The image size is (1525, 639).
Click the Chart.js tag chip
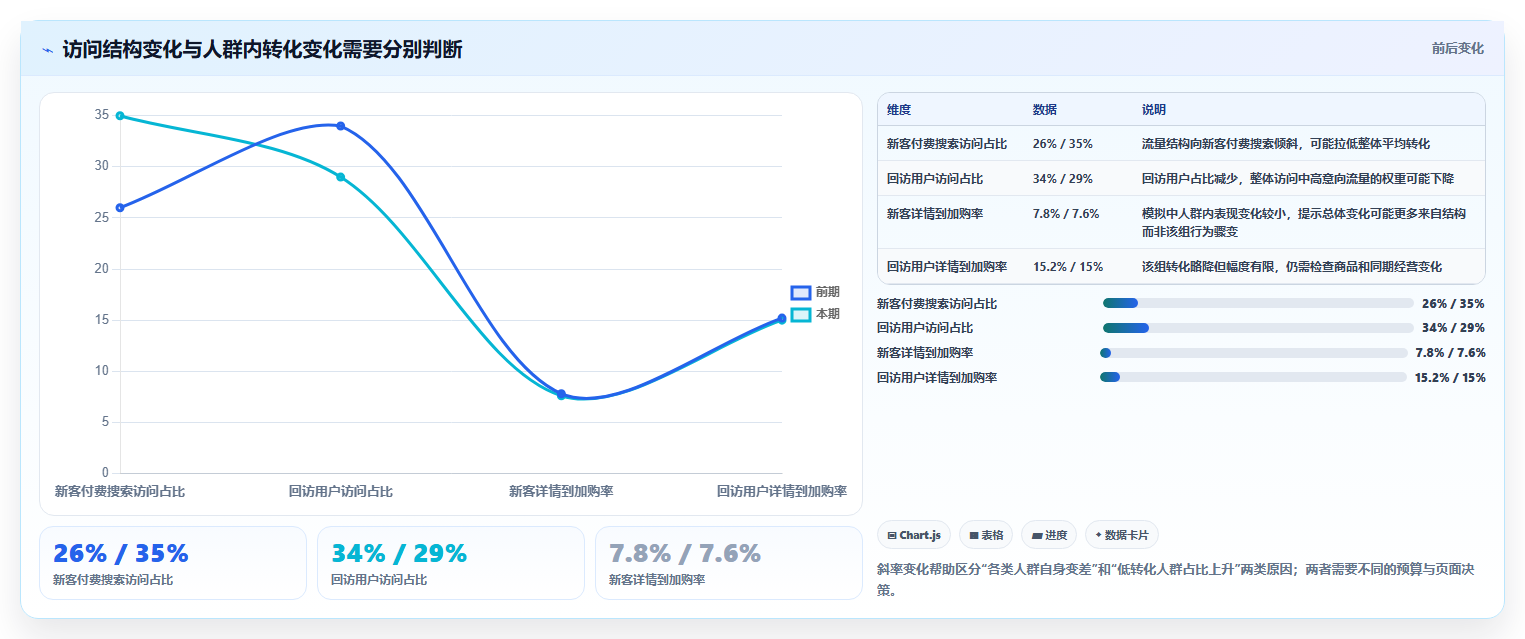coord(914,535)
